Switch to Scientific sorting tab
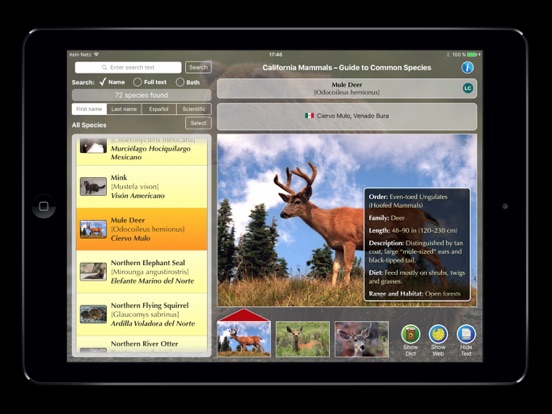552x414 pixels. [194, 109]
